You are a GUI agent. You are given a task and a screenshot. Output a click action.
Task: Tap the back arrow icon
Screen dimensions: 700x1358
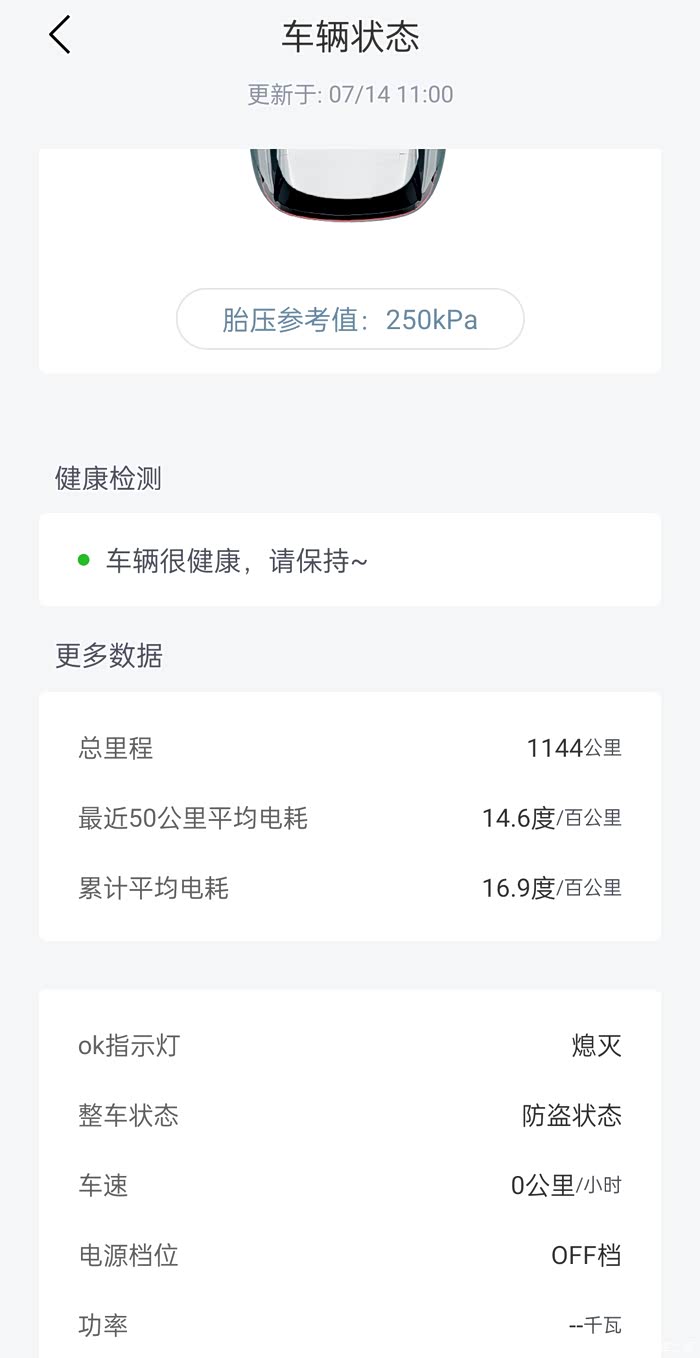pos(60,36)
